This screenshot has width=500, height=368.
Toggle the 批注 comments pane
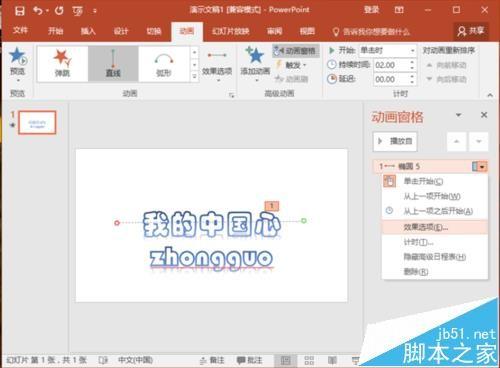250,360
